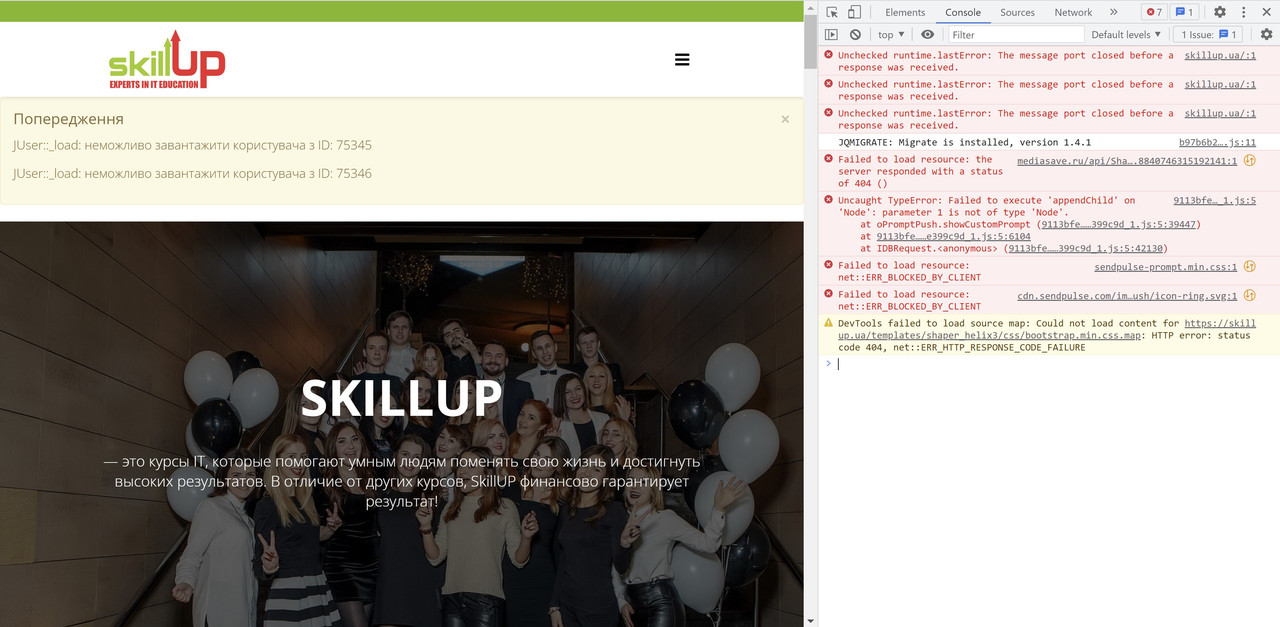
Task: Open network request icon for sendpulse-prompt.min.css
Action: (1249, 266)
